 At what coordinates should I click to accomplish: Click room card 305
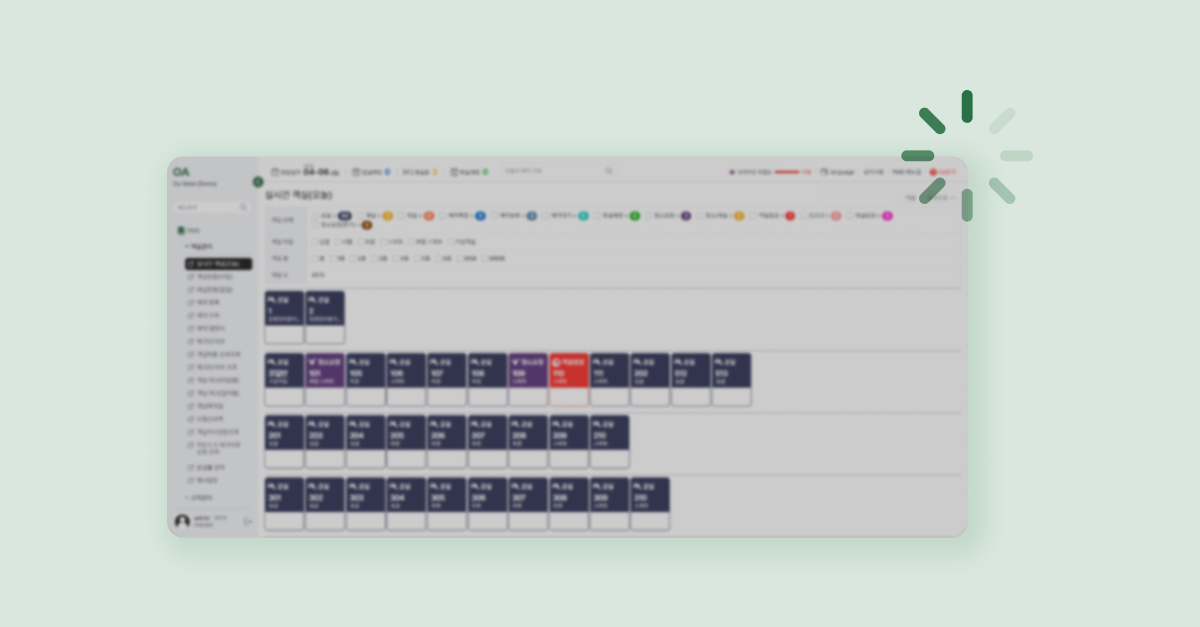pyautogui.click(x=447, y=504)
